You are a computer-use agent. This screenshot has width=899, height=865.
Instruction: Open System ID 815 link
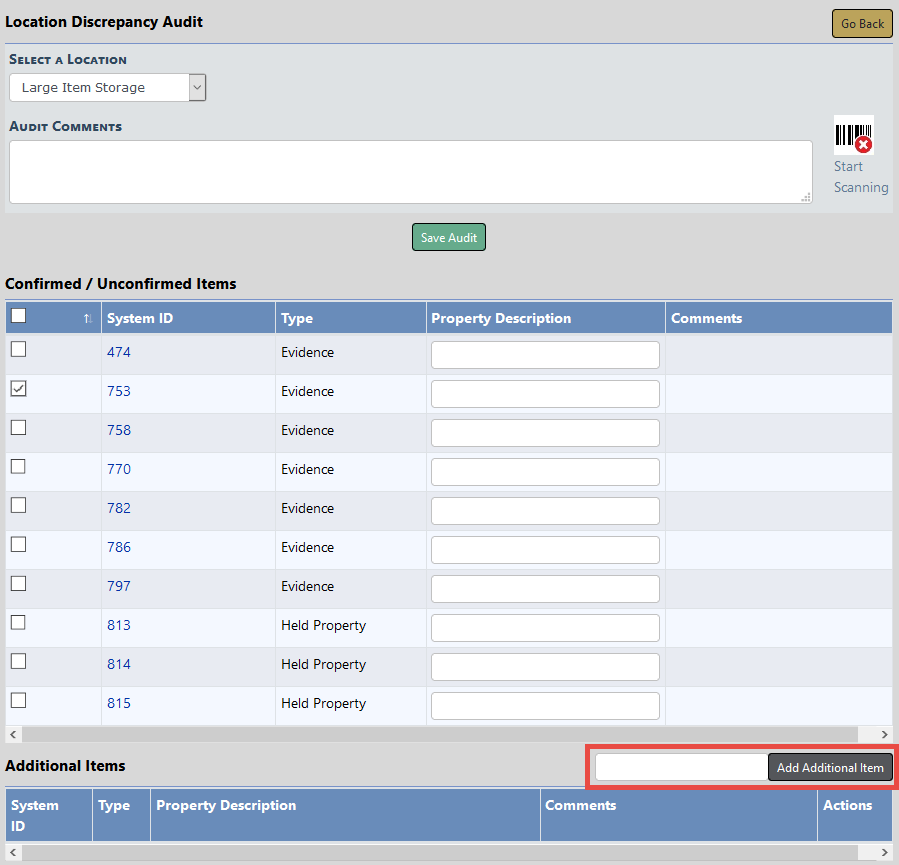click(119, 704)
